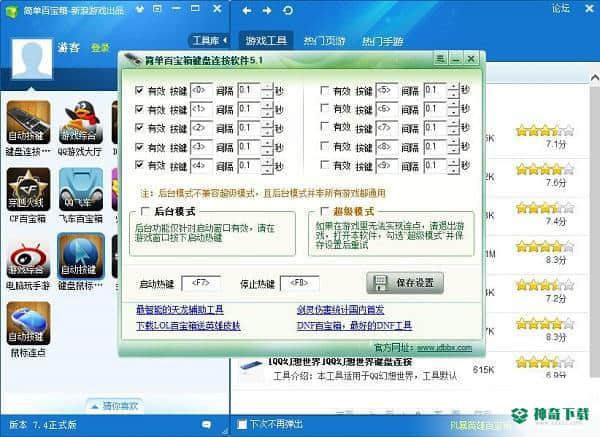Screen dimensions: 600x437
Task: Click the star rating showing 7.4分
Action: click(x=545, y=208)
